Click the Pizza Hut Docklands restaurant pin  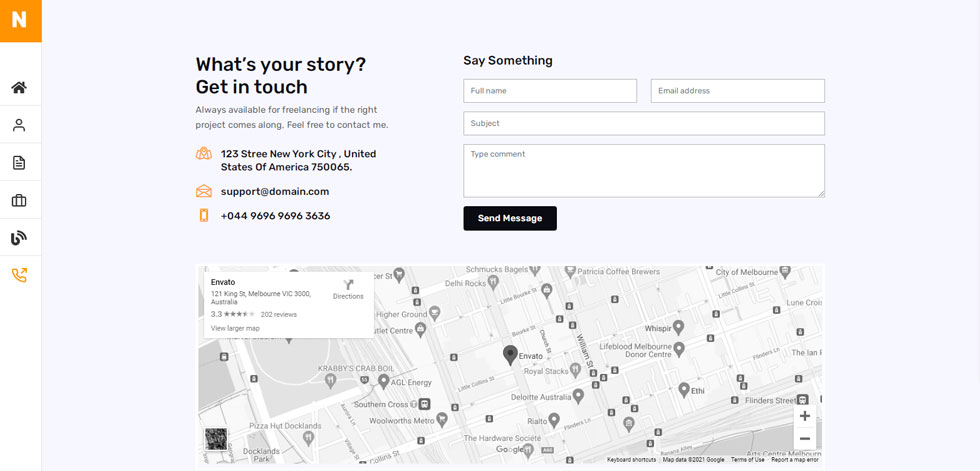tap(308, 438)
